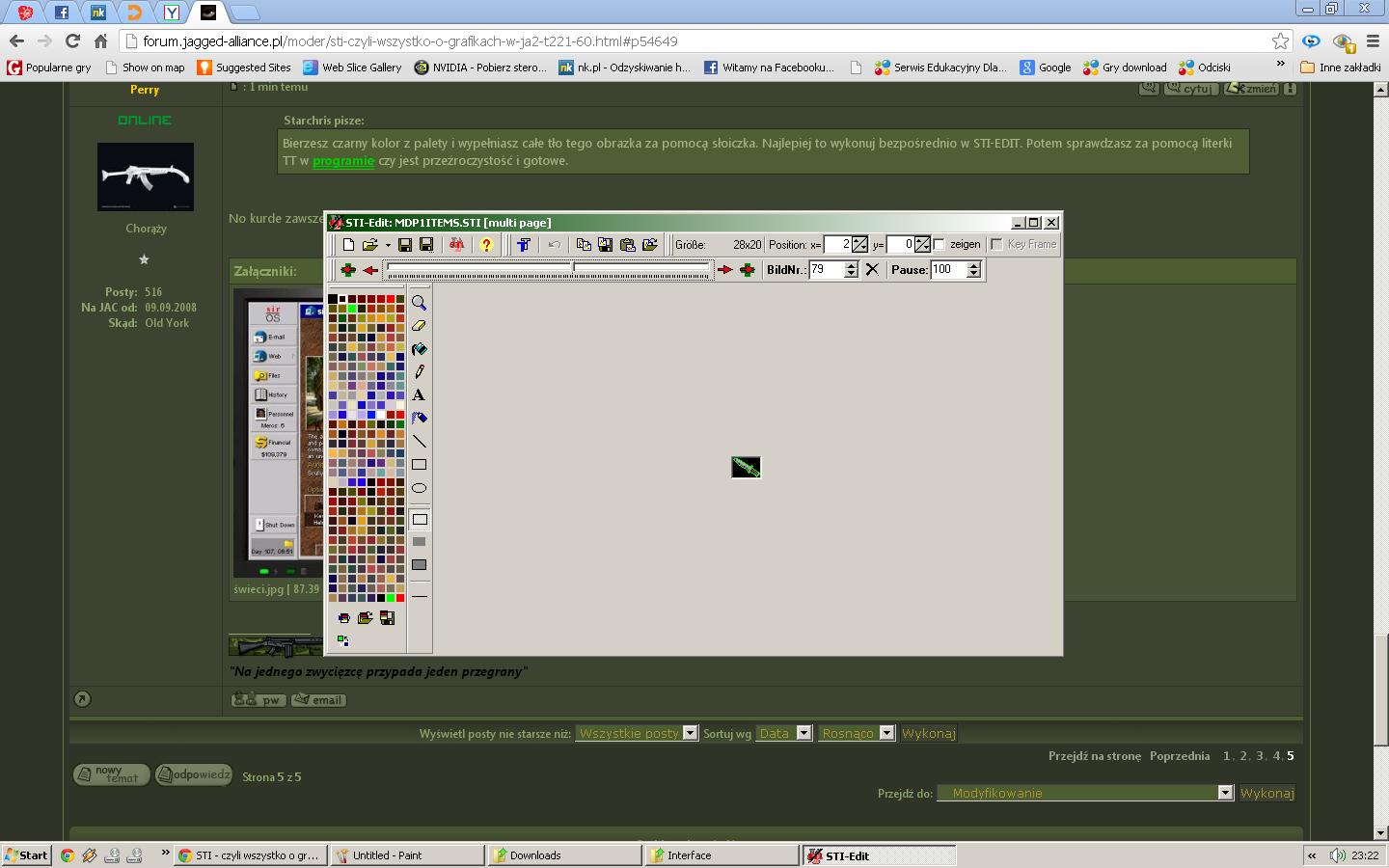Viewport: 1389px width, 868px height.
Task: Click the 'odpowiedz' reply button
Action: (194, 774)
